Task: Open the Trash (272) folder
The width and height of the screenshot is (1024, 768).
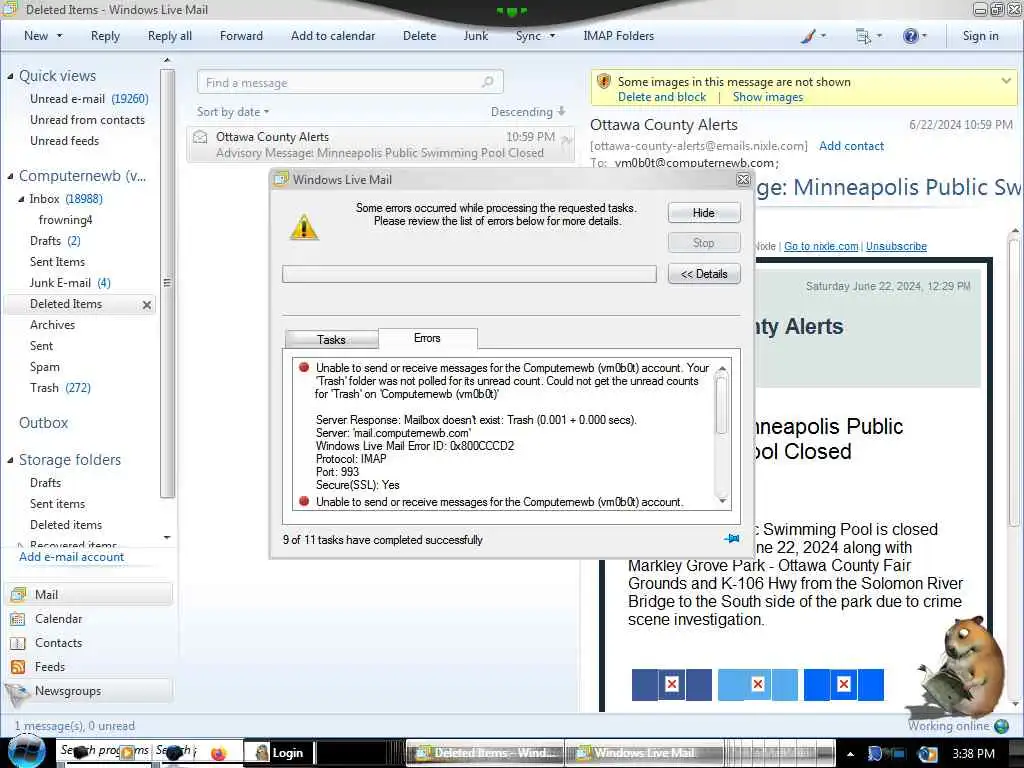Action: [60, 388]
